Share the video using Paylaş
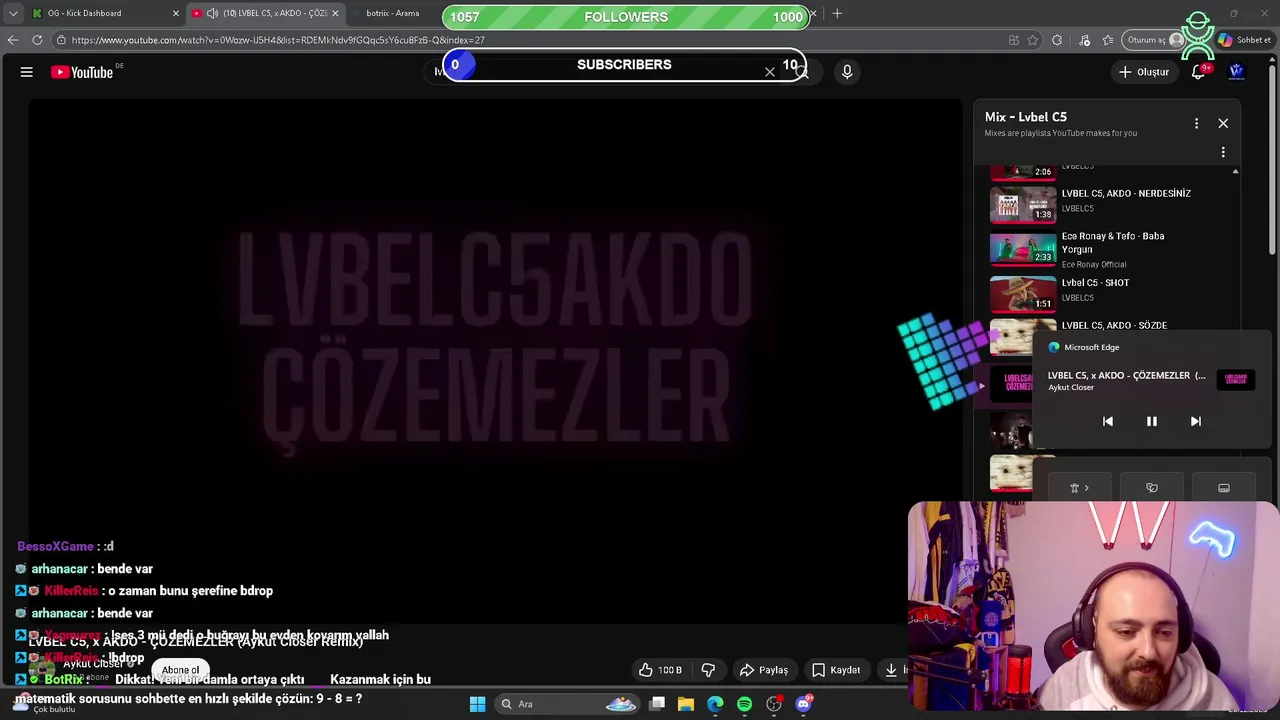 point(764,670)
